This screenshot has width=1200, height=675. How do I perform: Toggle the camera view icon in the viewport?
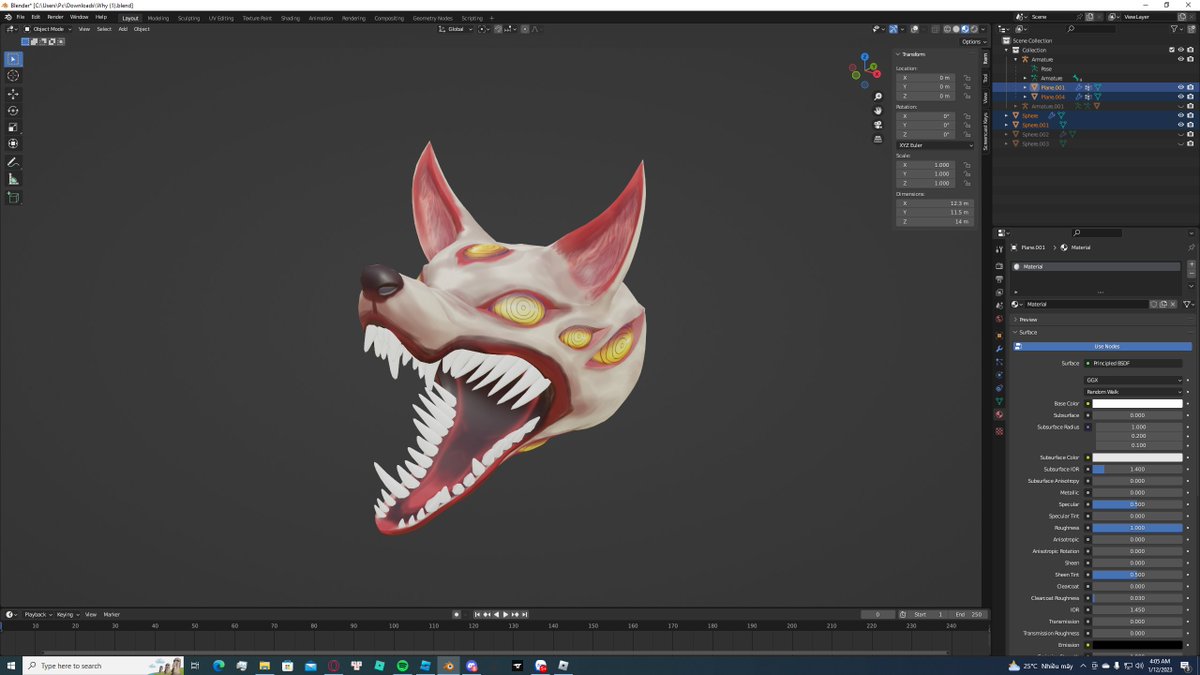878,124
